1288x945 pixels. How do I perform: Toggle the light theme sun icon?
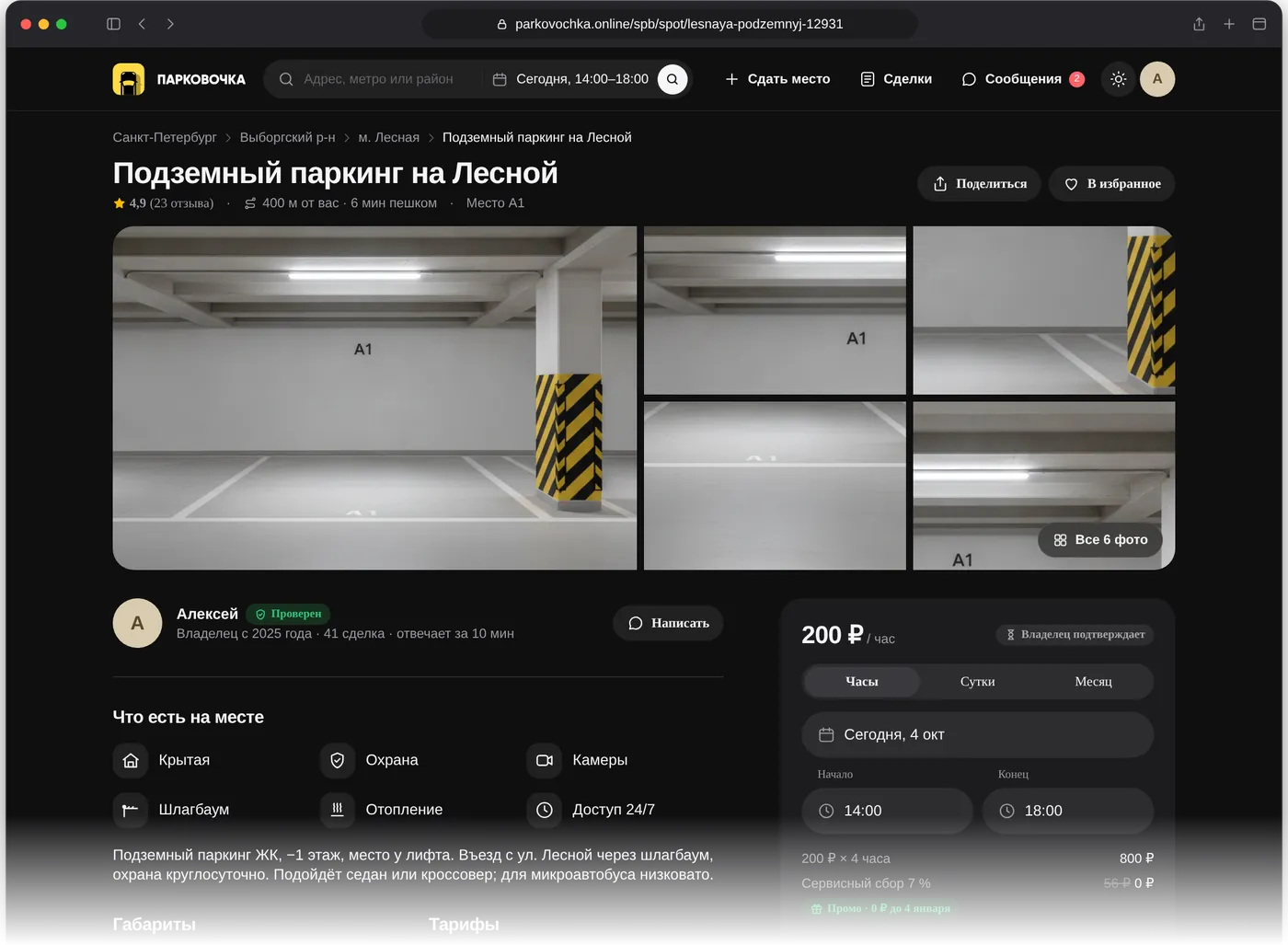pyautogui.click(x=1119, y=79)
